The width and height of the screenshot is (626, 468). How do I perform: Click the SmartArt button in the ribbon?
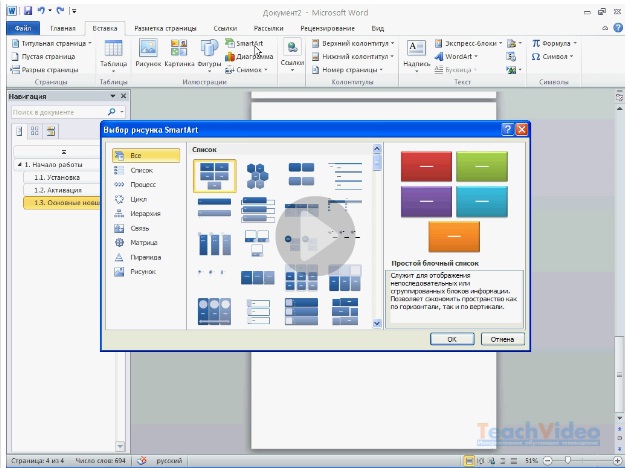tap(244, 43)
